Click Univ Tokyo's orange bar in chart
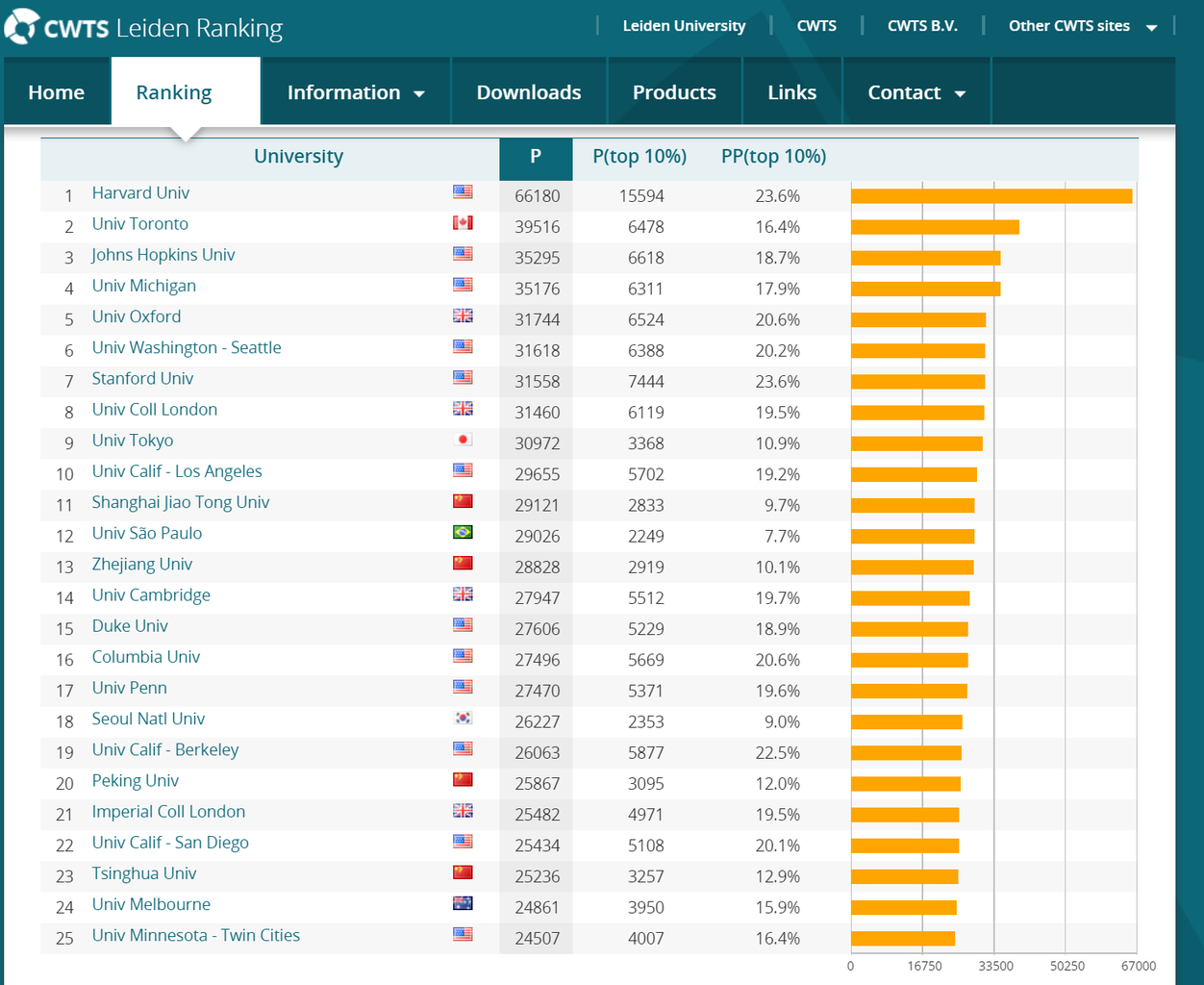The height and width of the screenshot is (985, 1204). (x=916, y=443)
